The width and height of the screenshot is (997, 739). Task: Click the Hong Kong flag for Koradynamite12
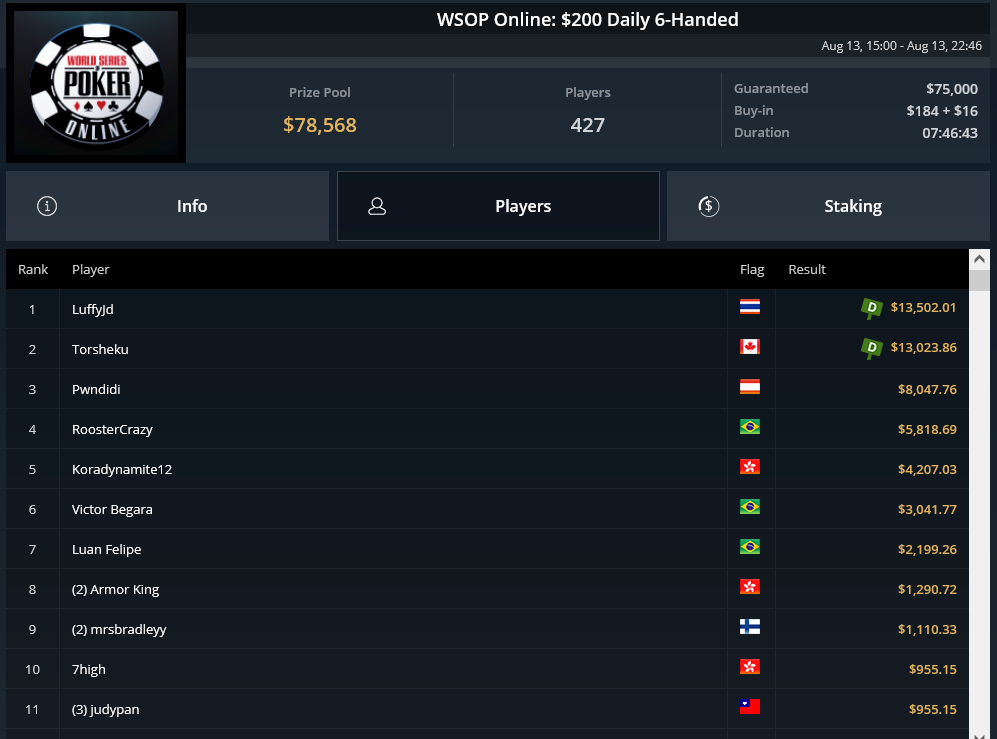(x=750, y=467)
